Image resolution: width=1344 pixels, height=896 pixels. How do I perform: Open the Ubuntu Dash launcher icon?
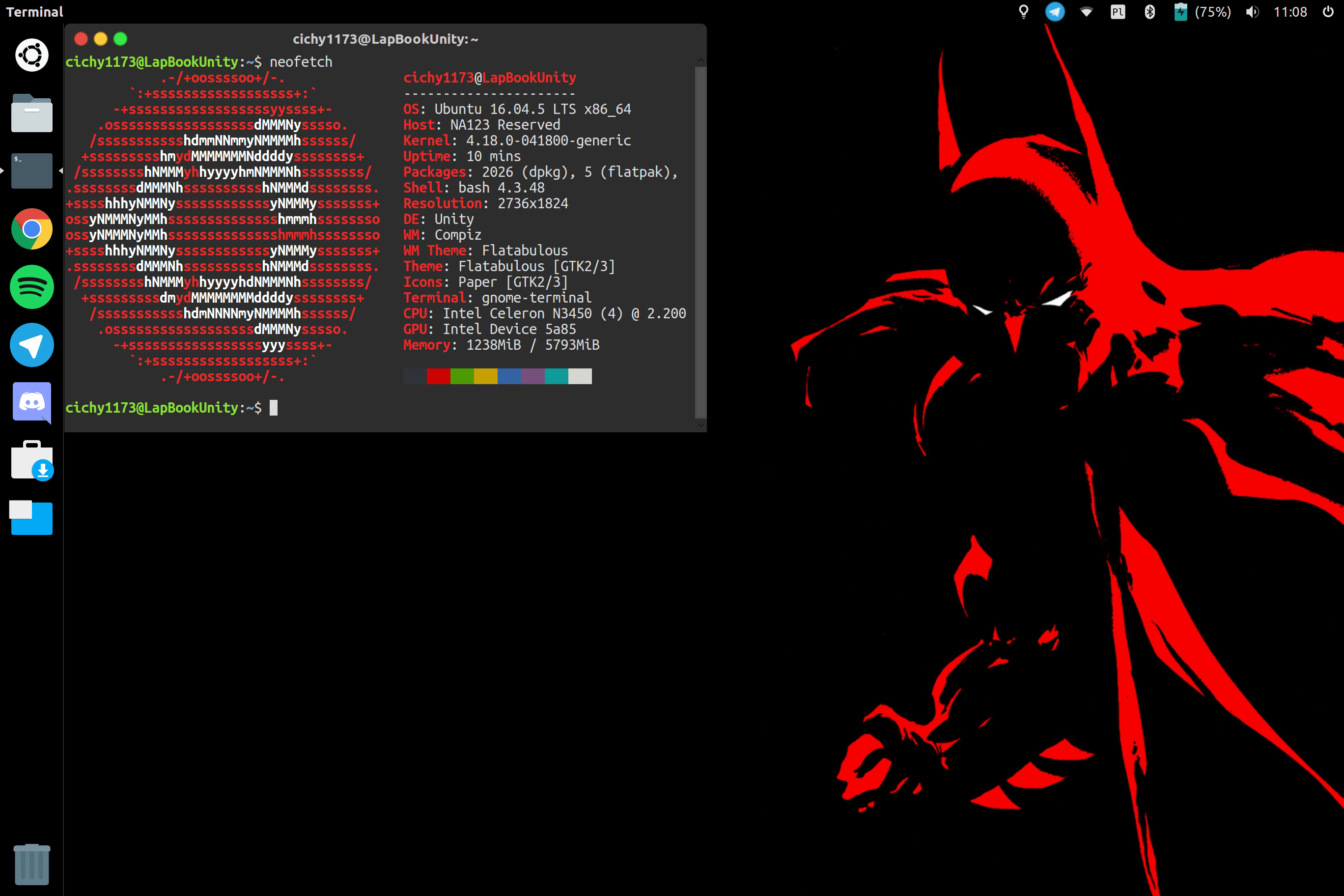click(31, 56)
